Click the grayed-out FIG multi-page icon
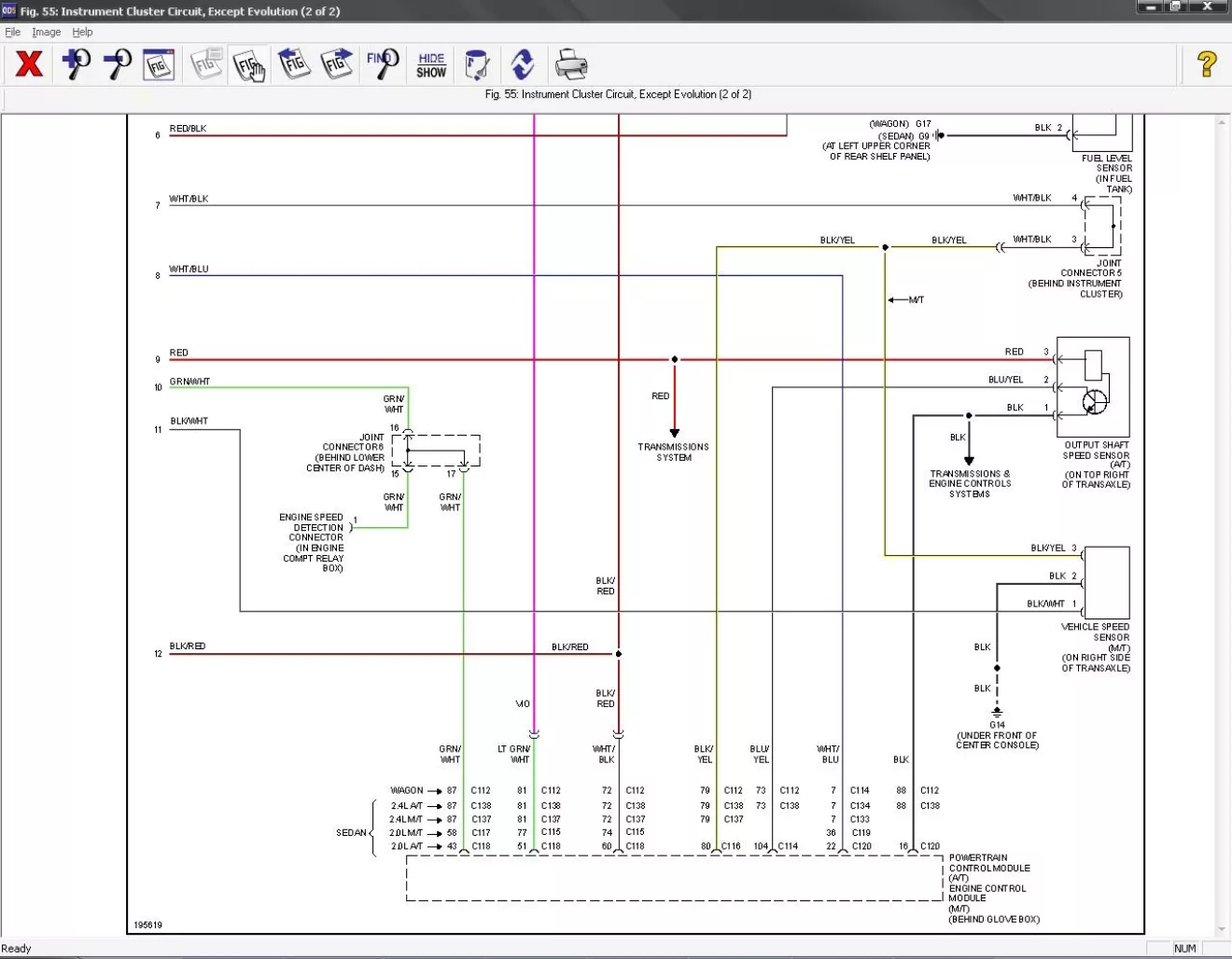Image resolution: width=1232 pixels, height=959 pixels. click(206, 64)
